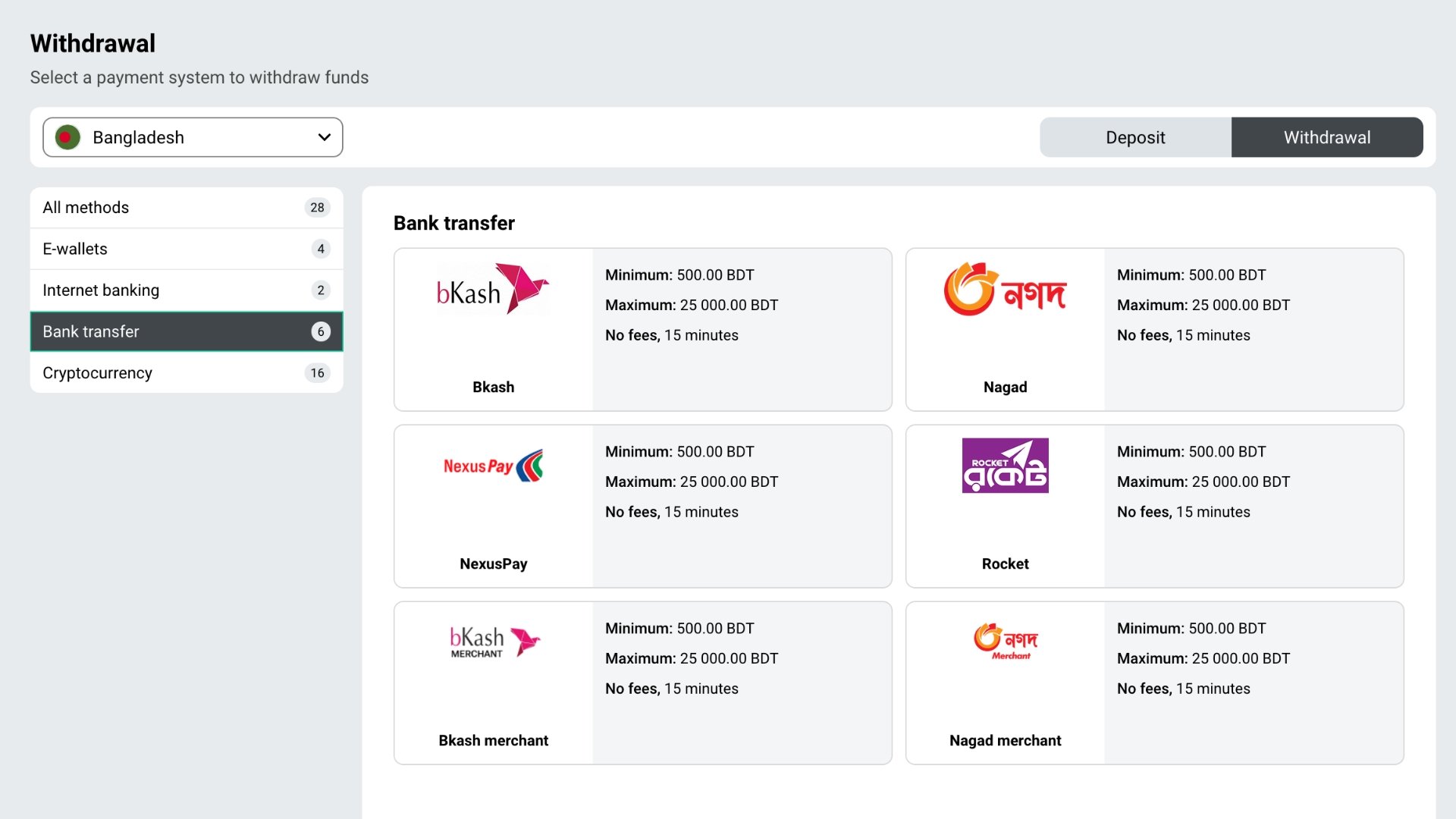Choose the Bkash payment label
1456x819 pixels.
(494, 388)
